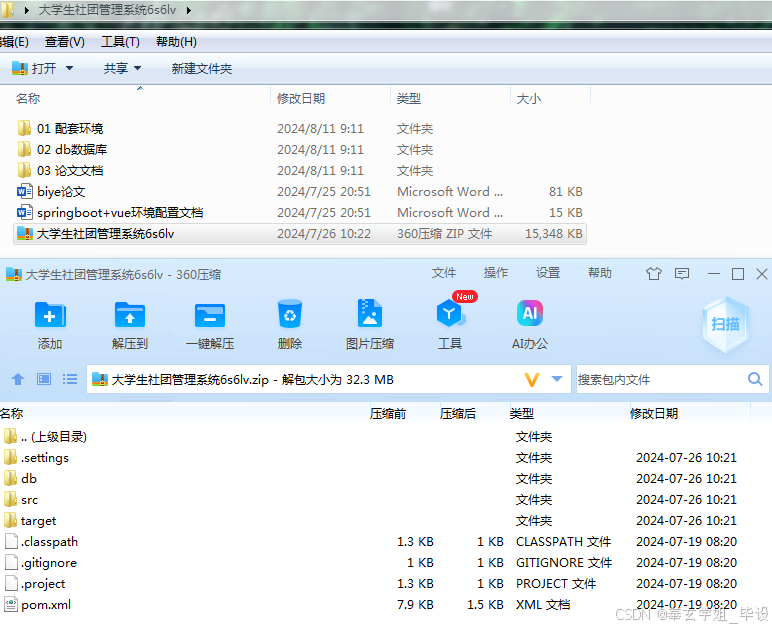Sort Explorer by the 名称 column header
Screen dimensions: 772x628
point(28,98)
